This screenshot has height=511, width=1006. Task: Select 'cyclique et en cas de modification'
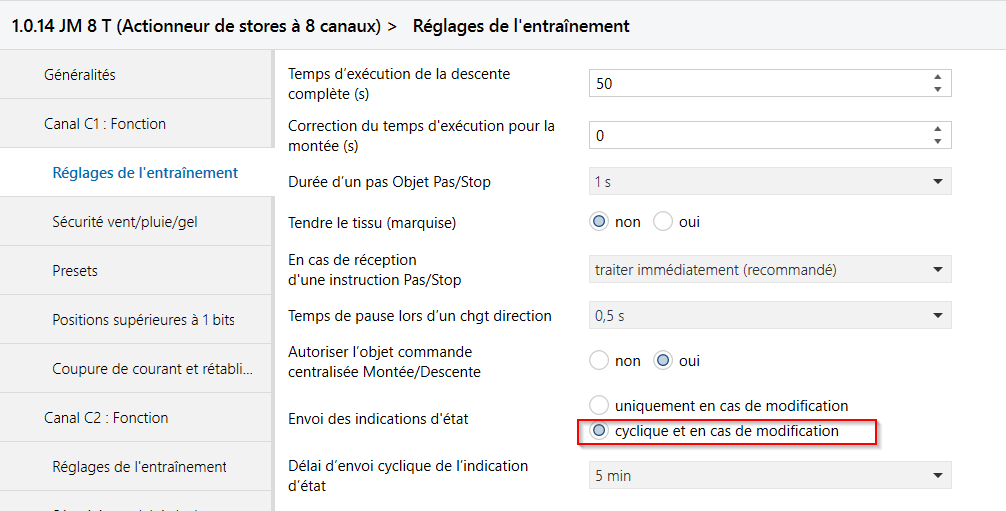point(599,431)
